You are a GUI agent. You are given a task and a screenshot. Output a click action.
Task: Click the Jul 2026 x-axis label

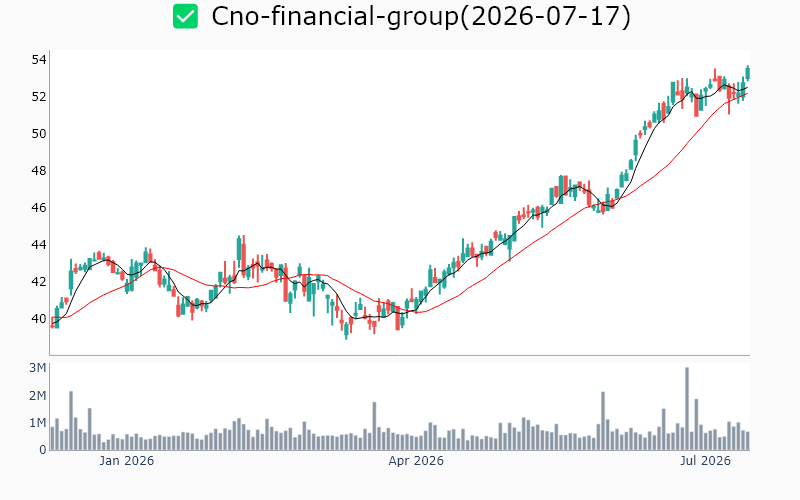click(x=706, y=461)
